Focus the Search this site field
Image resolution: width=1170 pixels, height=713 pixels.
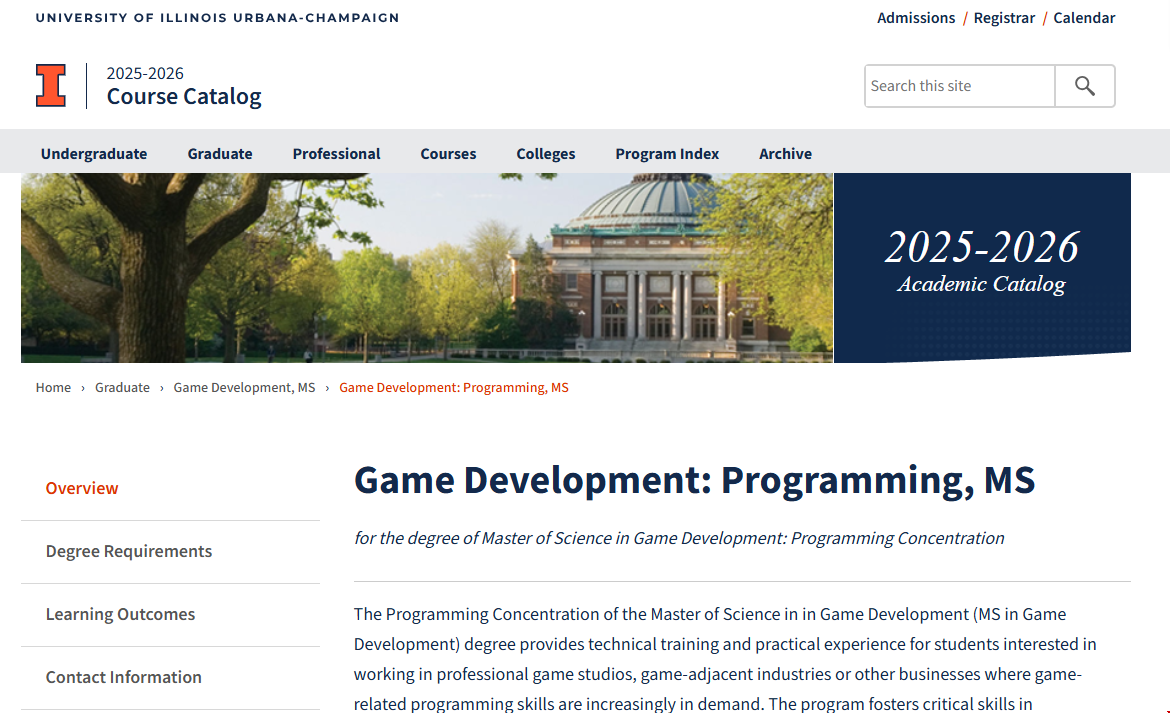click(959, 86)
